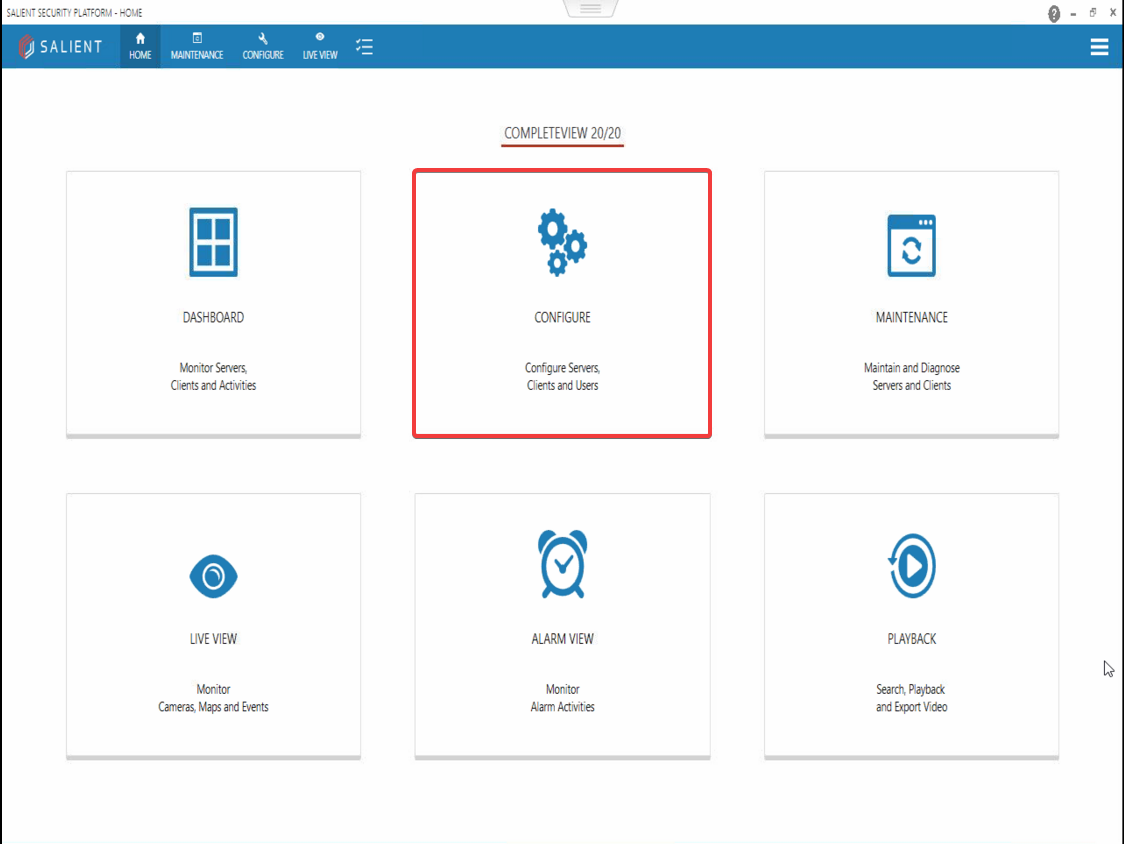This screenshot has width=1124, height=844.
Task: Select the Configure gears icon tile
Action: coord(562,242)
